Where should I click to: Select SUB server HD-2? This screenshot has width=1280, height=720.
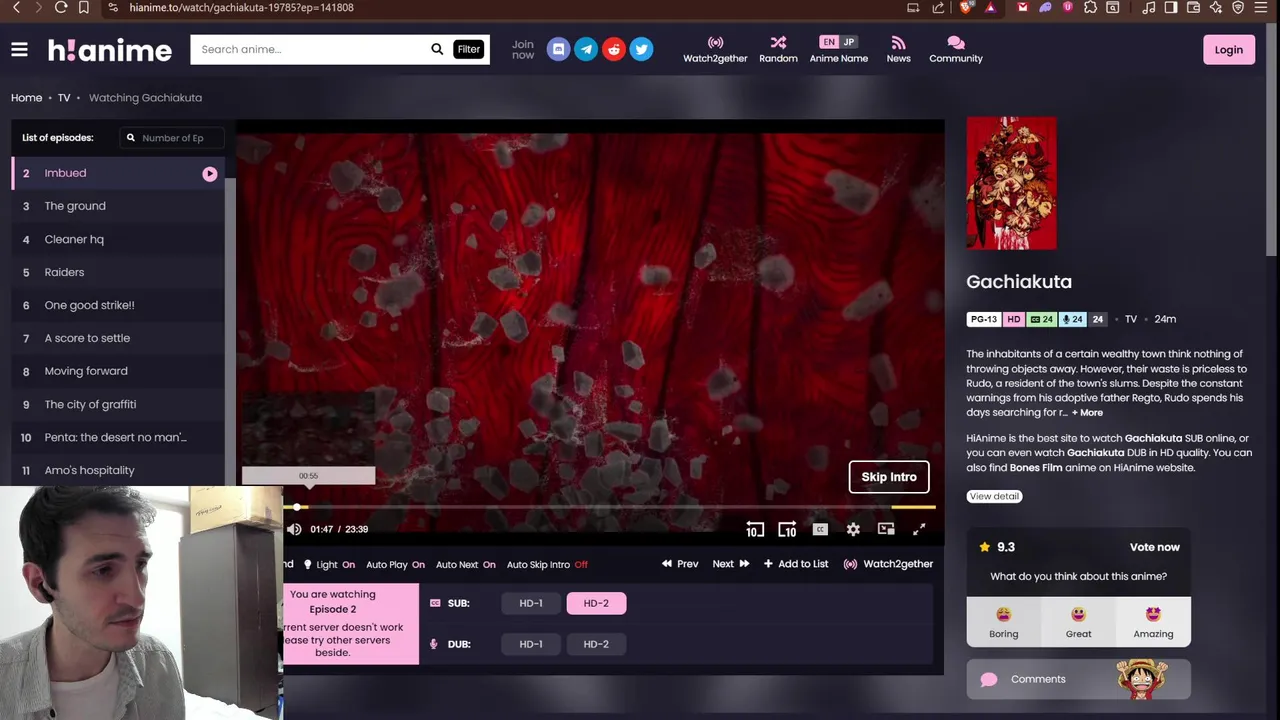(596, 603)
